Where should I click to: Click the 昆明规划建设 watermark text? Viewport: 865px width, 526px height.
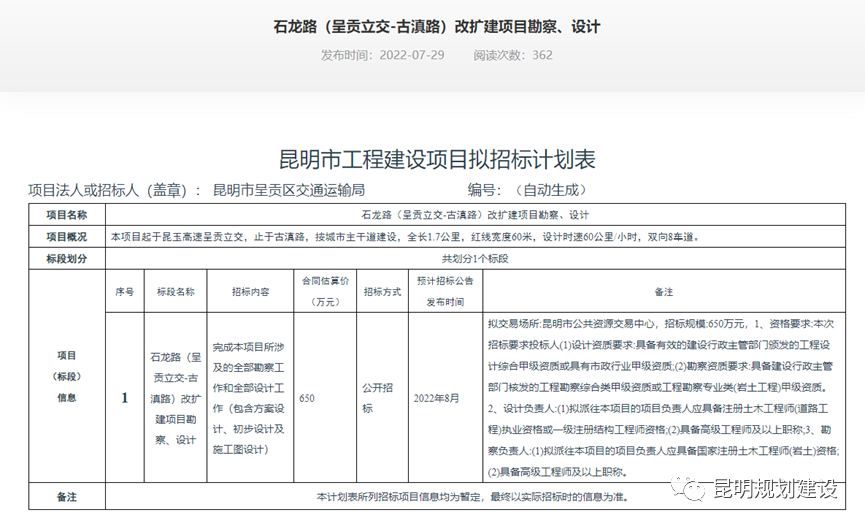click(773, 488)
